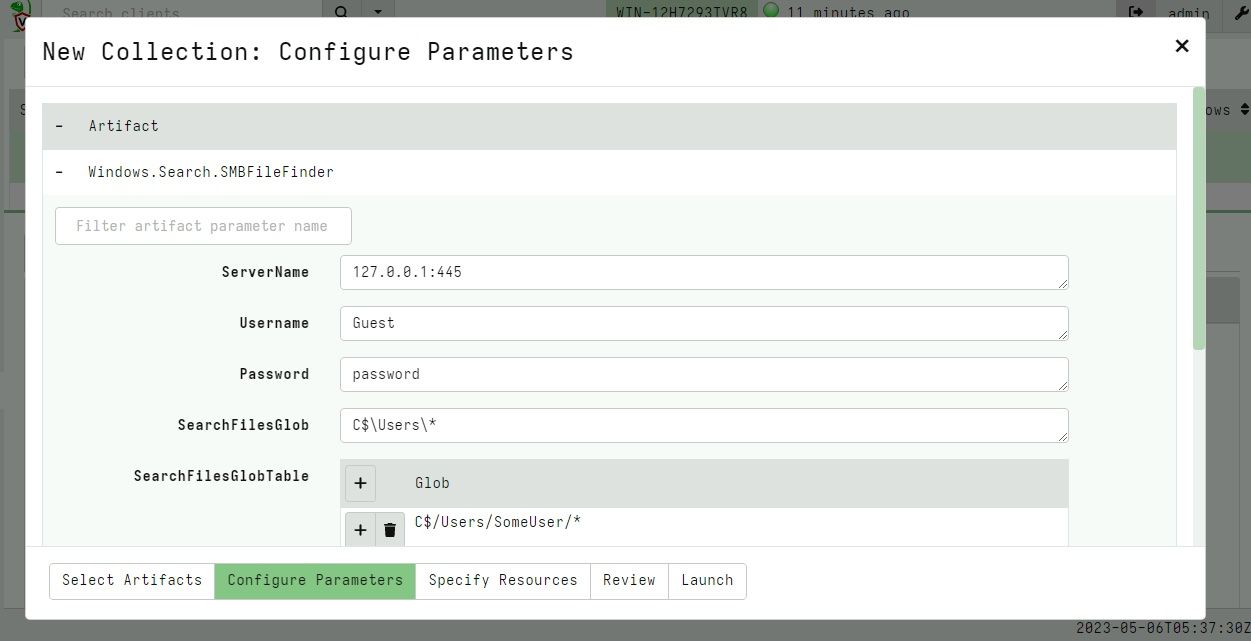Insert a row after C$/Users/SomeUser/* entry
This screenshot has height=641, width=1251.
click(360, 529)
